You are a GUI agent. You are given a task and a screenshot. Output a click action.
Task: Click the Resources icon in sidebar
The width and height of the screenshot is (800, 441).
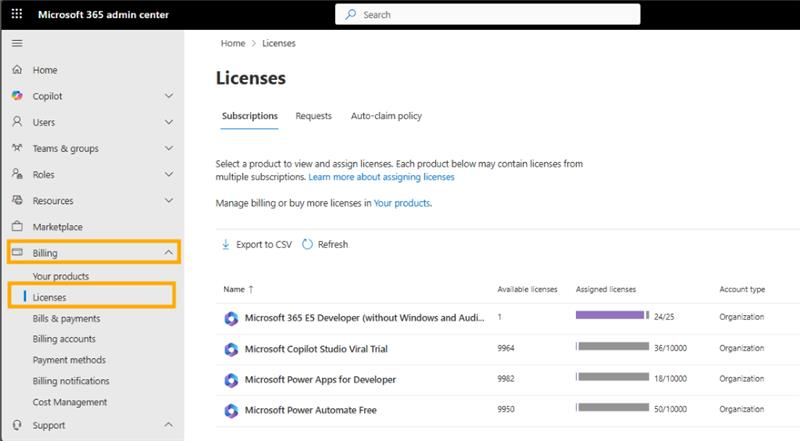[x=17, y=200]
